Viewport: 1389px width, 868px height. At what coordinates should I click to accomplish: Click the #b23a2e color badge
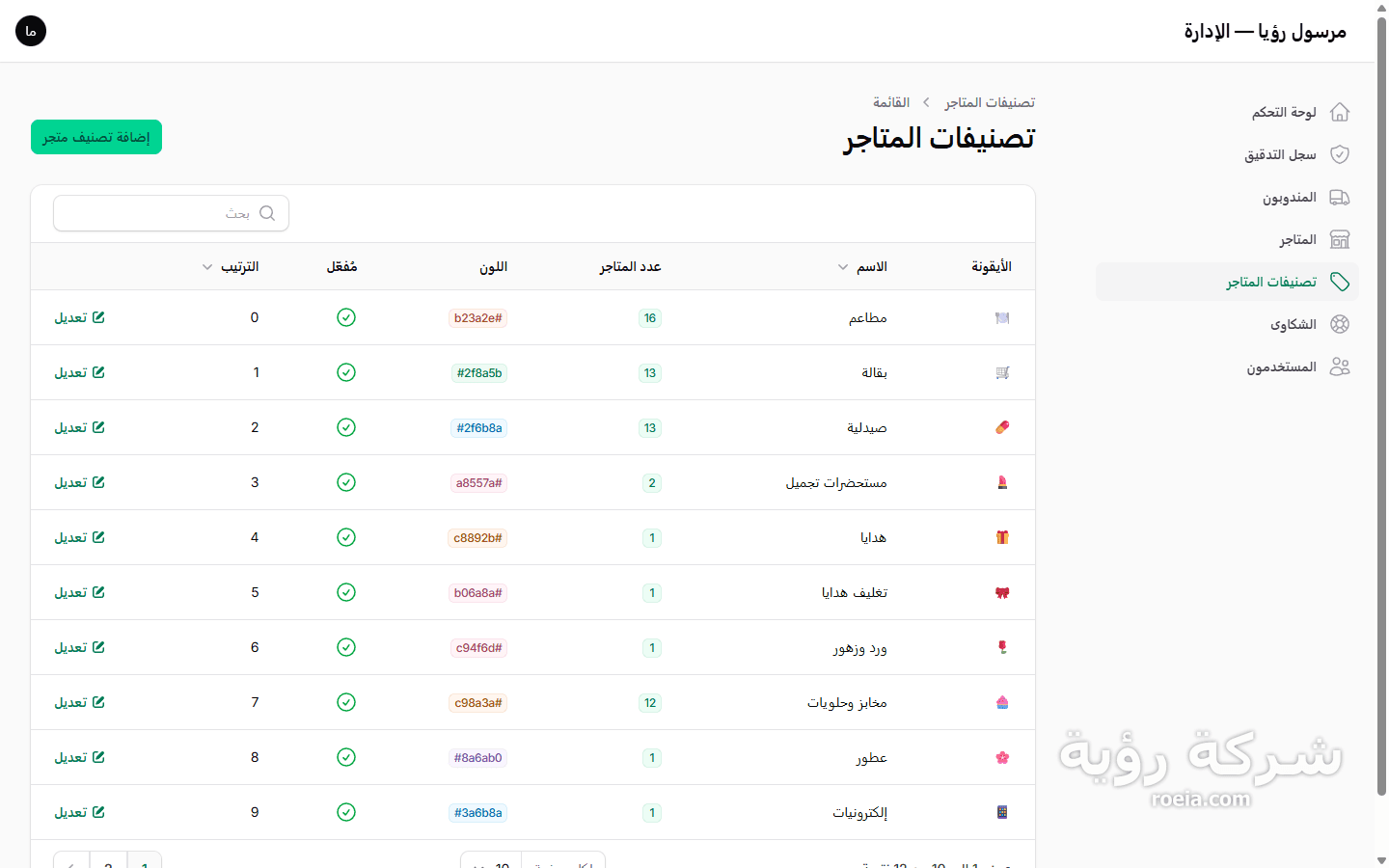[x=478, y=318]
